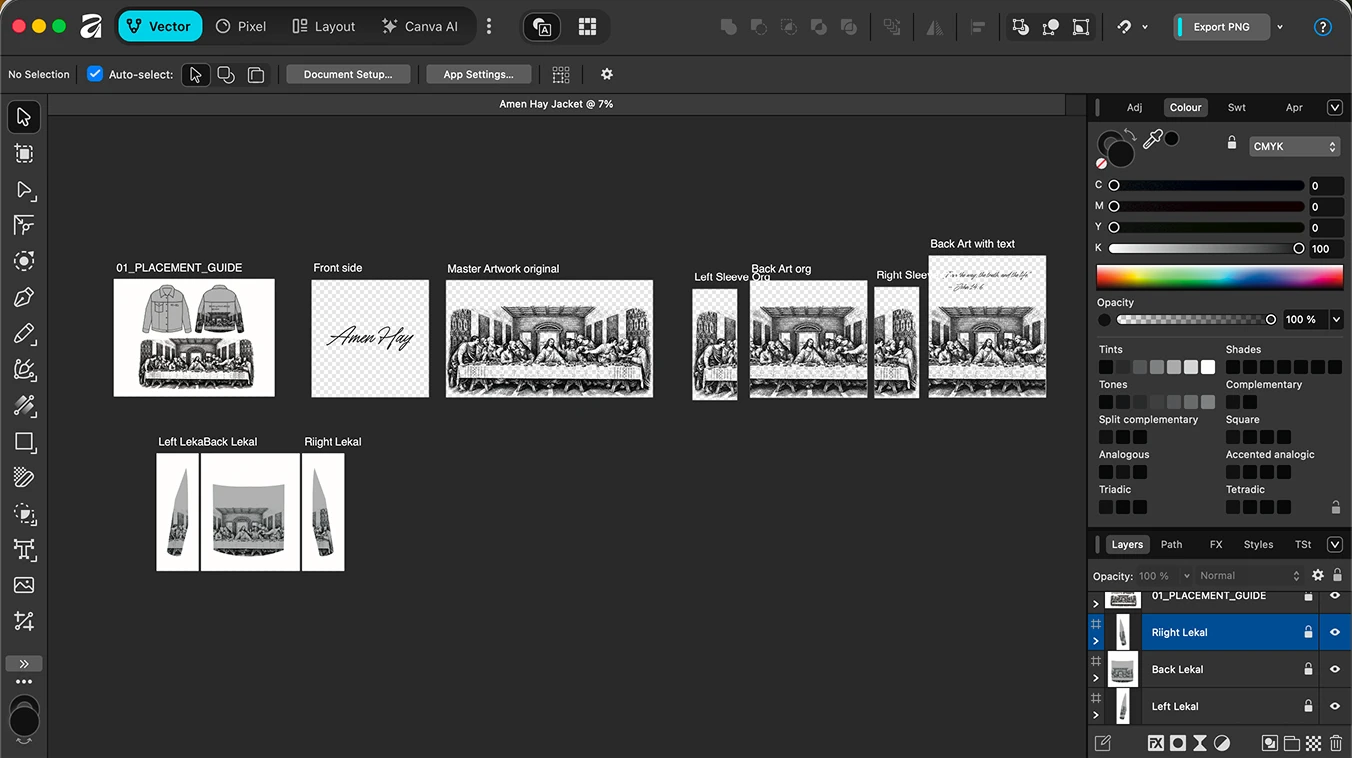
Task: Toggle the lock on Left Lekal layer
Action: tap(1308, 706)
